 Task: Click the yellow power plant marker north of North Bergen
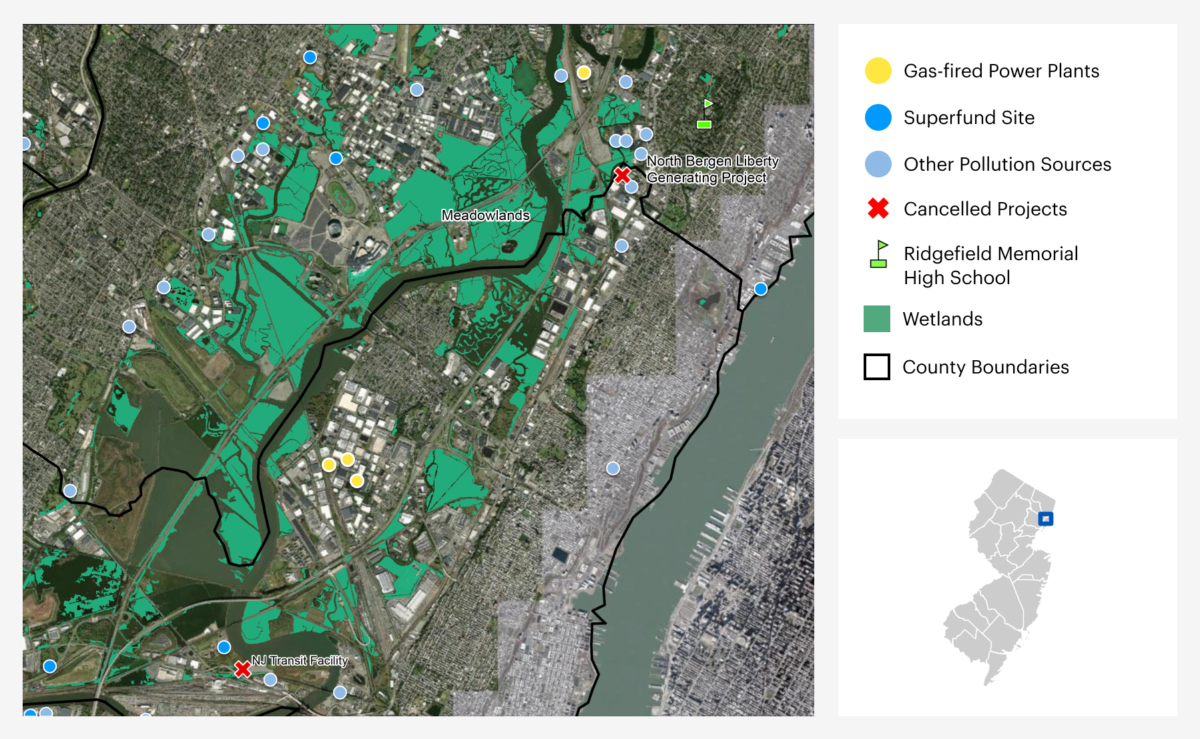tap(584, 73)
